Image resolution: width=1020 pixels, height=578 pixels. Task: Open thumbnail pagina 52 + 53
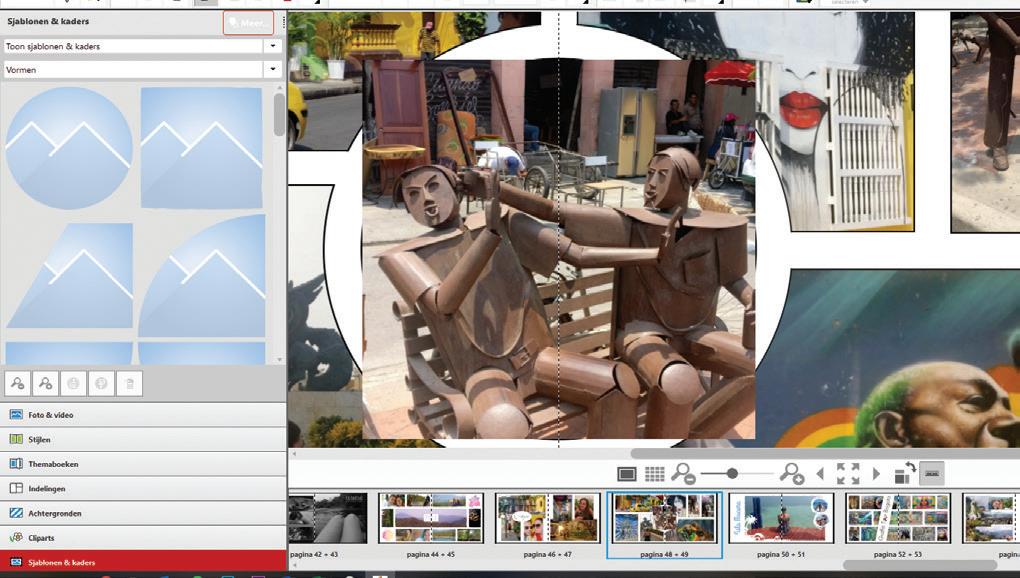(x=898, y=518)
